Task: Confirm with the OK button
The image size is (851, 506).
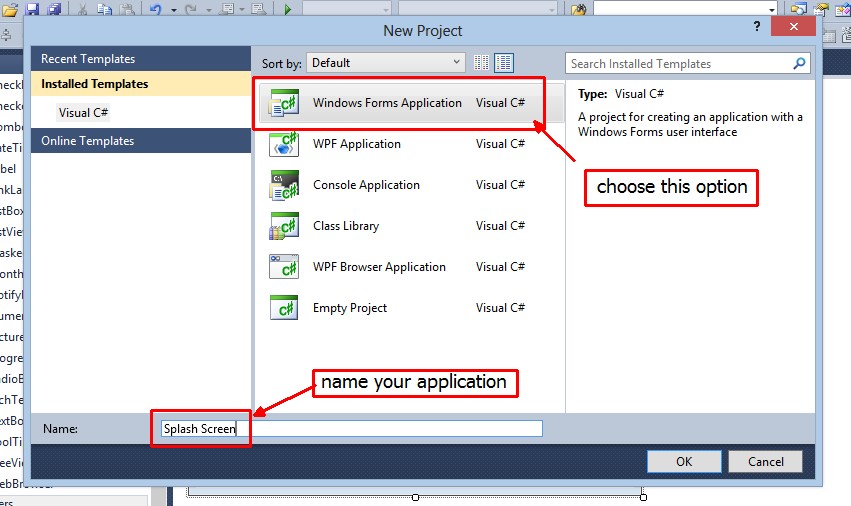Action: [x=684, y=461]
